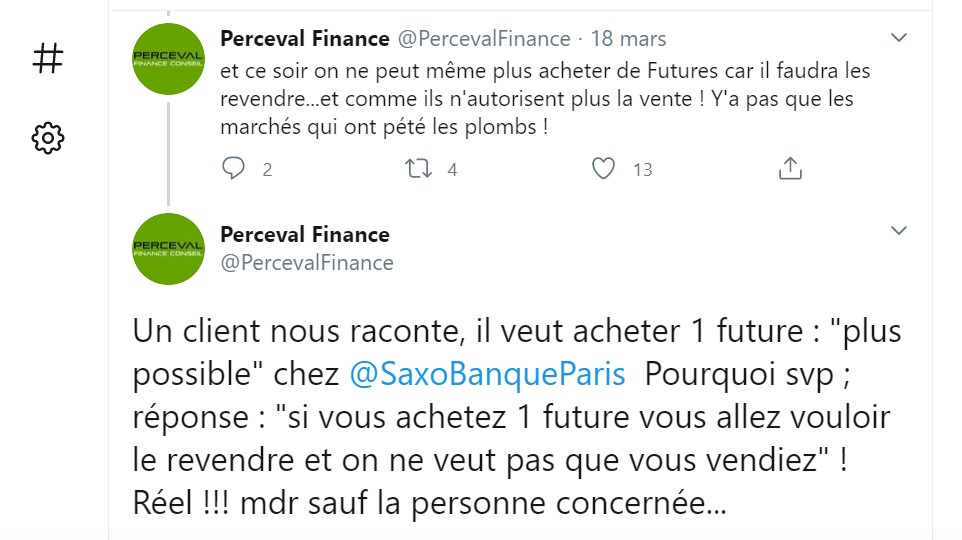Image resolution: width=962 pixels, height=540 pixels.
Task: Click the tweet text starting "Un client nous raconte"
Action: 510,417
